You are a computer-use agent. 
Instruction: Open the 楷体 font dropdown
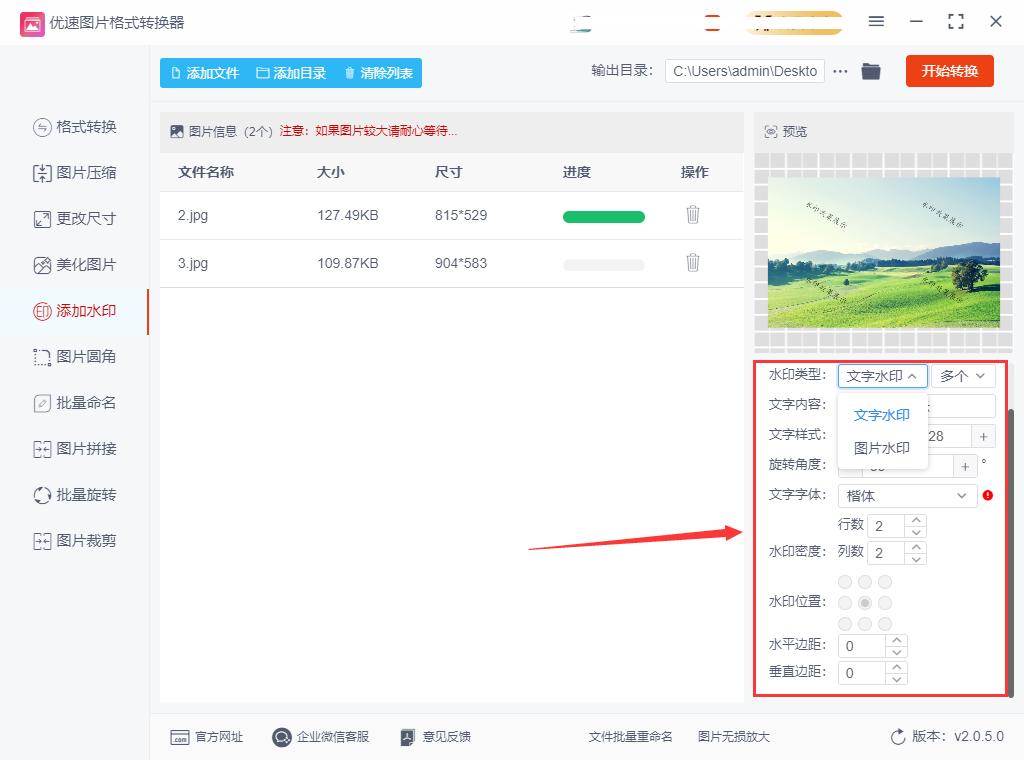coord(906,495)
